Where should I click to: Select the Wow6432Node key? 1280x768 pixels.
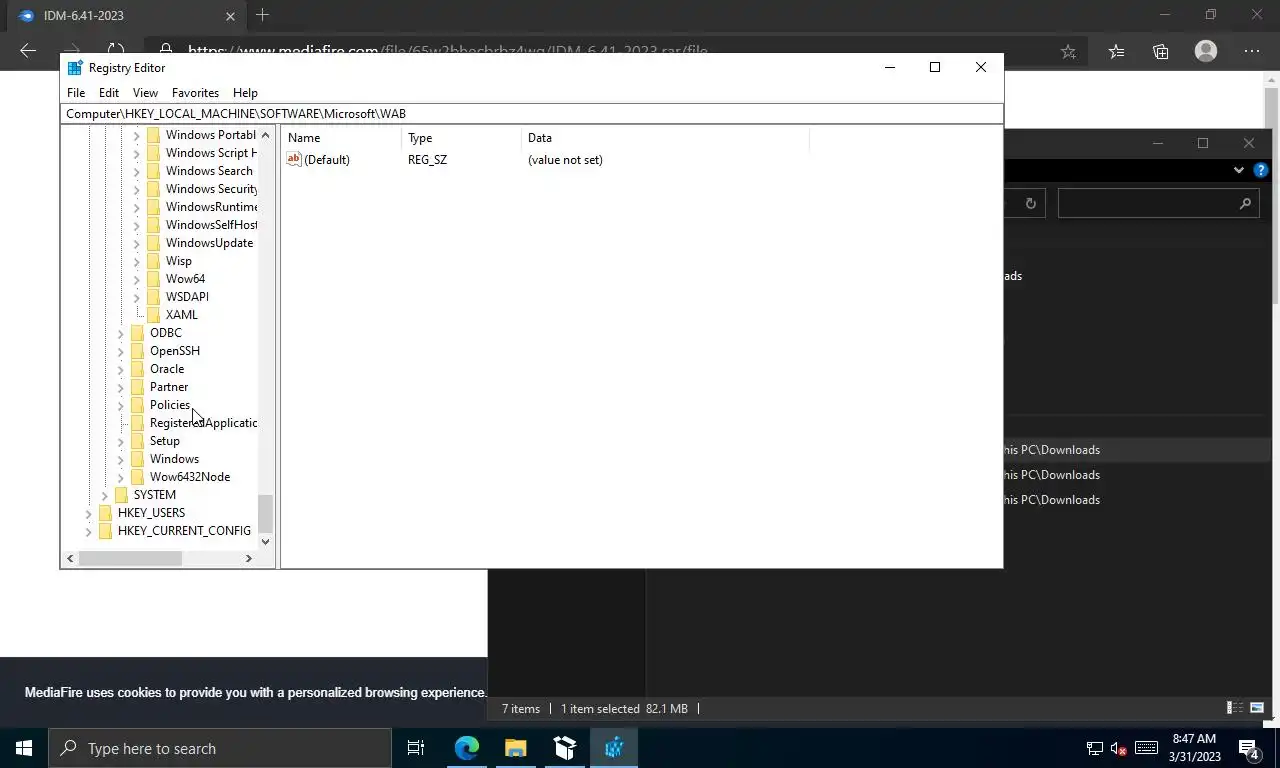pos(190,477)
